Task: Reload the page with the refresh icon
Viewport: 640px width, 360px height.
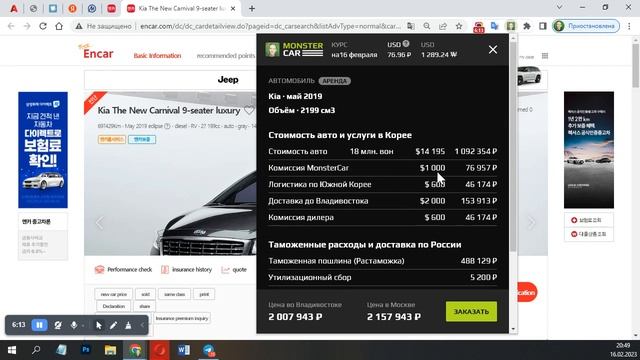Action: [43, 26]
